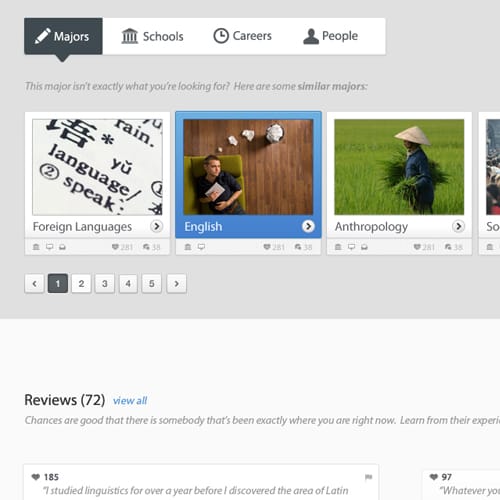Click the school icon under English card
500x500 pixels.
click(188, 247)
